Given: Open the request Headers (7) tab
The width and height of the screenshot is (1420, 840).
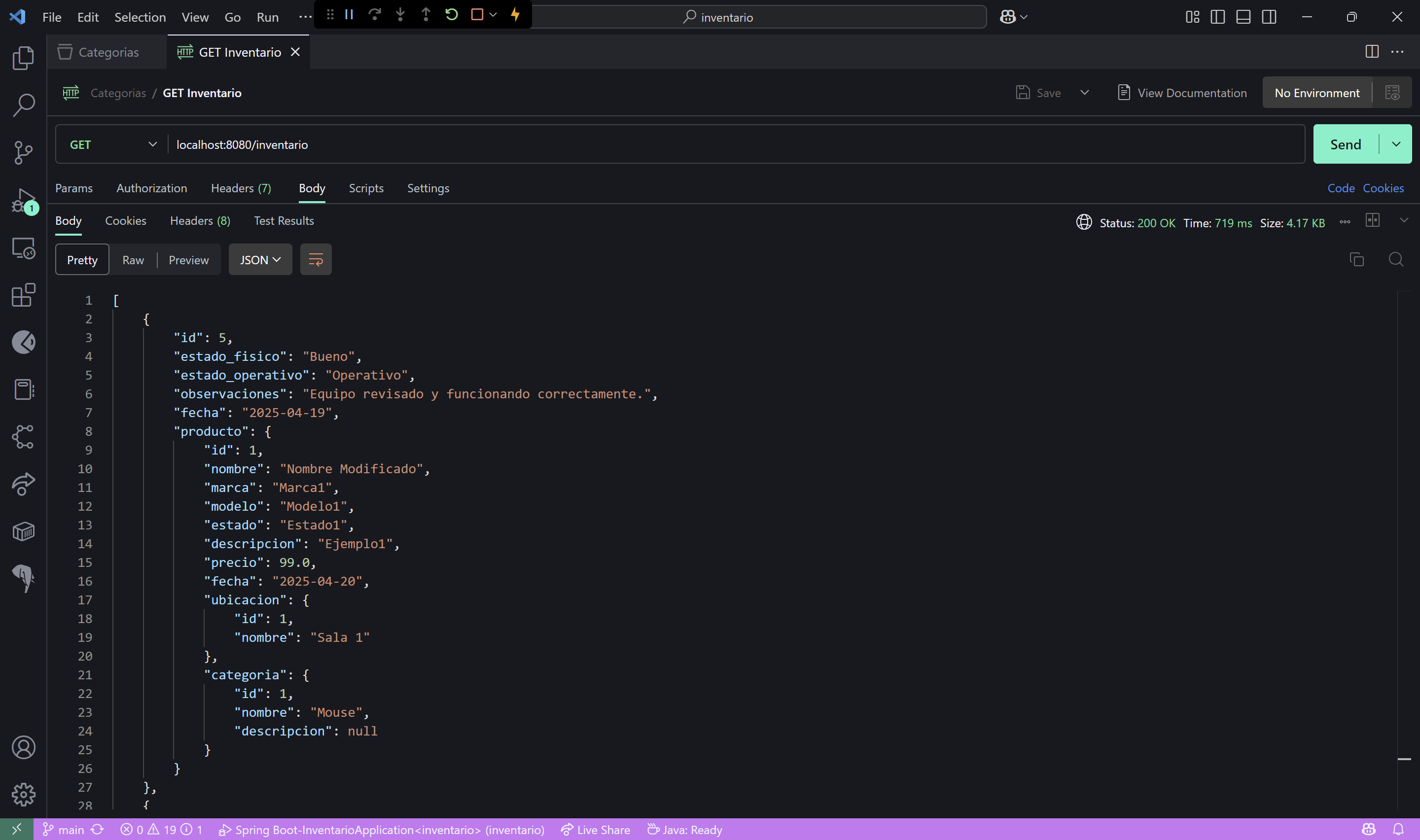Looking at the screenshot, I should coord(241,188).
